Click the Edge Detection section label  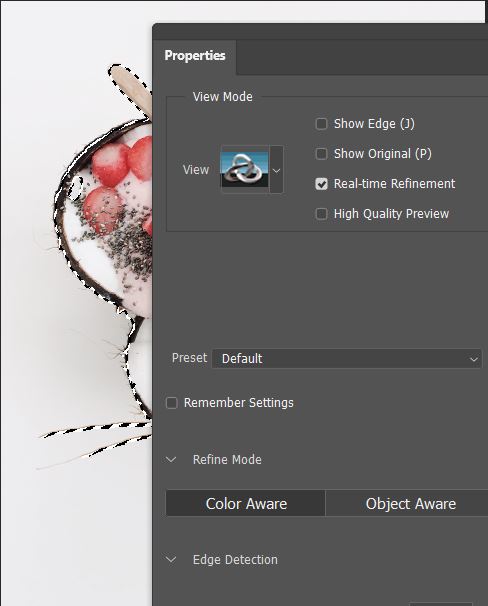[235, 560]
